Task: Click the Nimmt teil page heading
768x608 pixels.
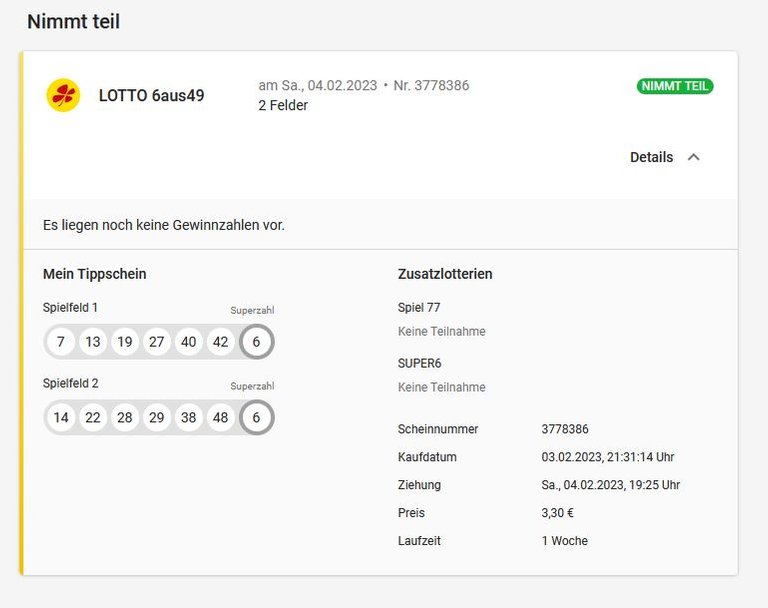Action: click(73, 22)
